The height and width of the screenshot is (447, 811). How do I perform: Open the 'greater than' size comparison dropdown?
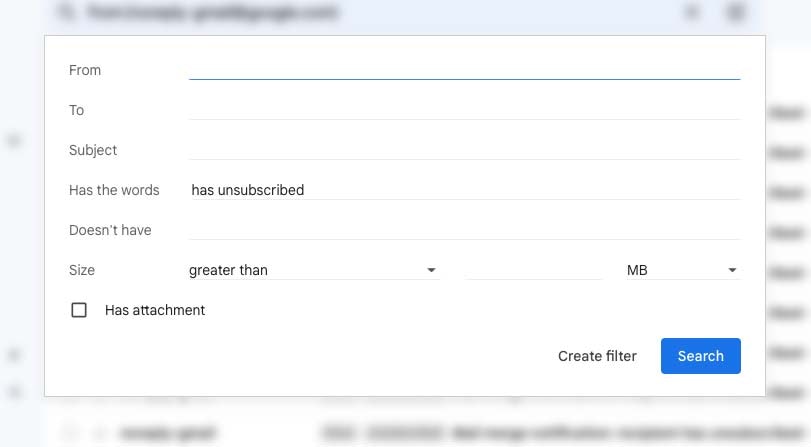pos(314,270)
